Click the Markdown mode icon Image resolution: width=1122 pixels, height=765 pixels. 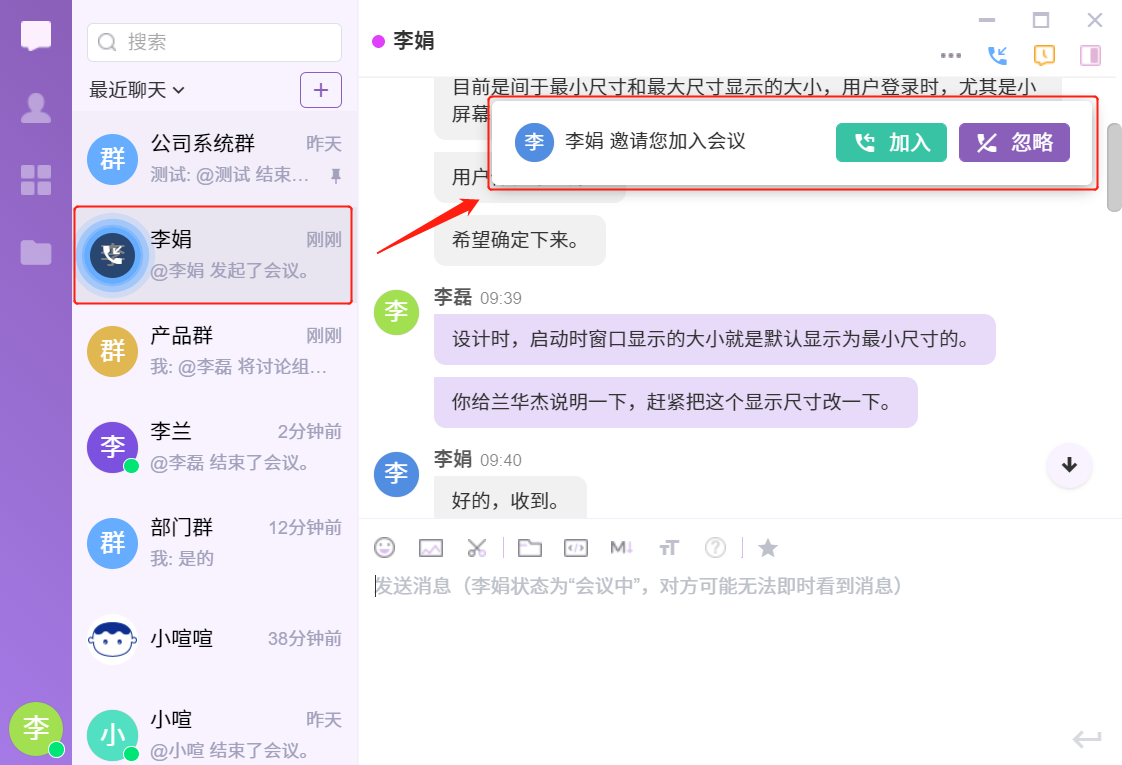coord(622,547)
